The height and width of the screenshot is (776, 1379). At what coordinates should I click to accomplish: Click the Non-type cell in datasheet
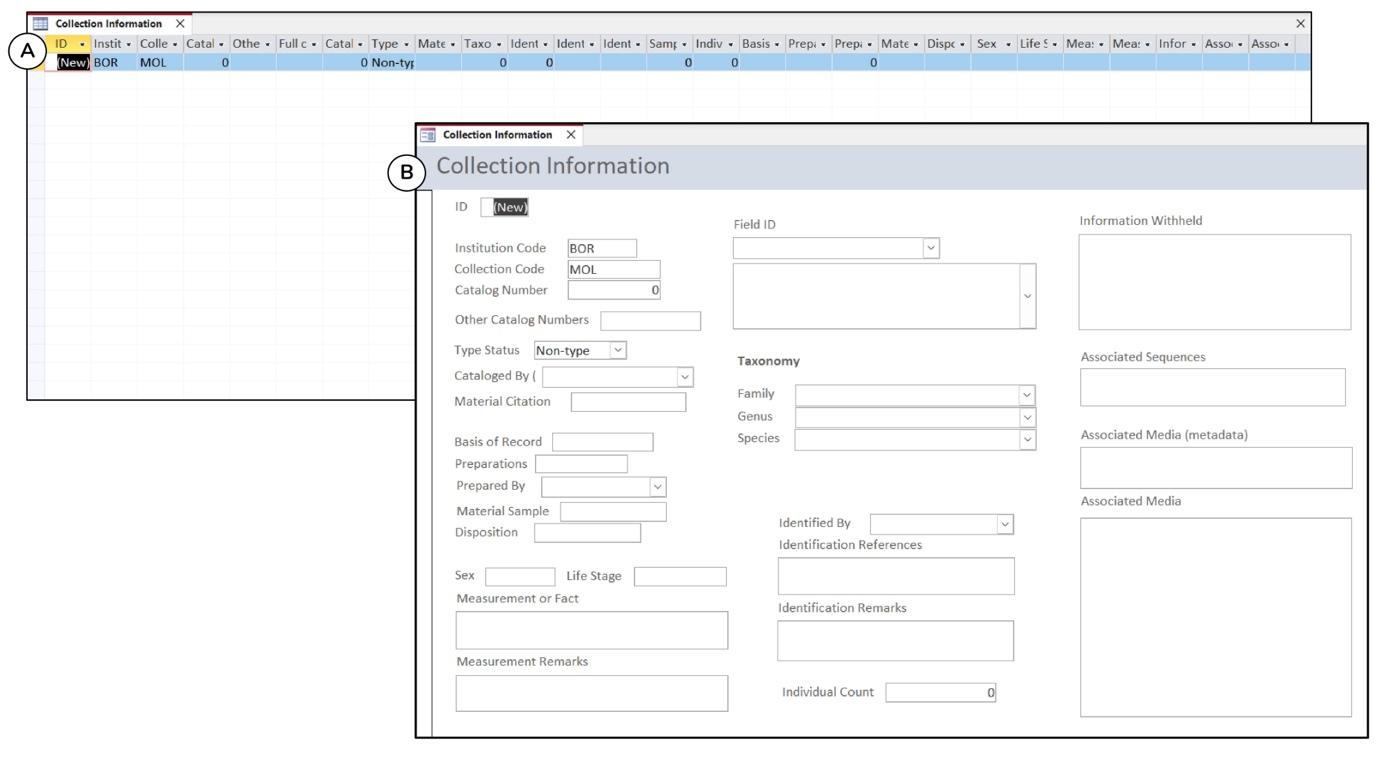[392, 62]
